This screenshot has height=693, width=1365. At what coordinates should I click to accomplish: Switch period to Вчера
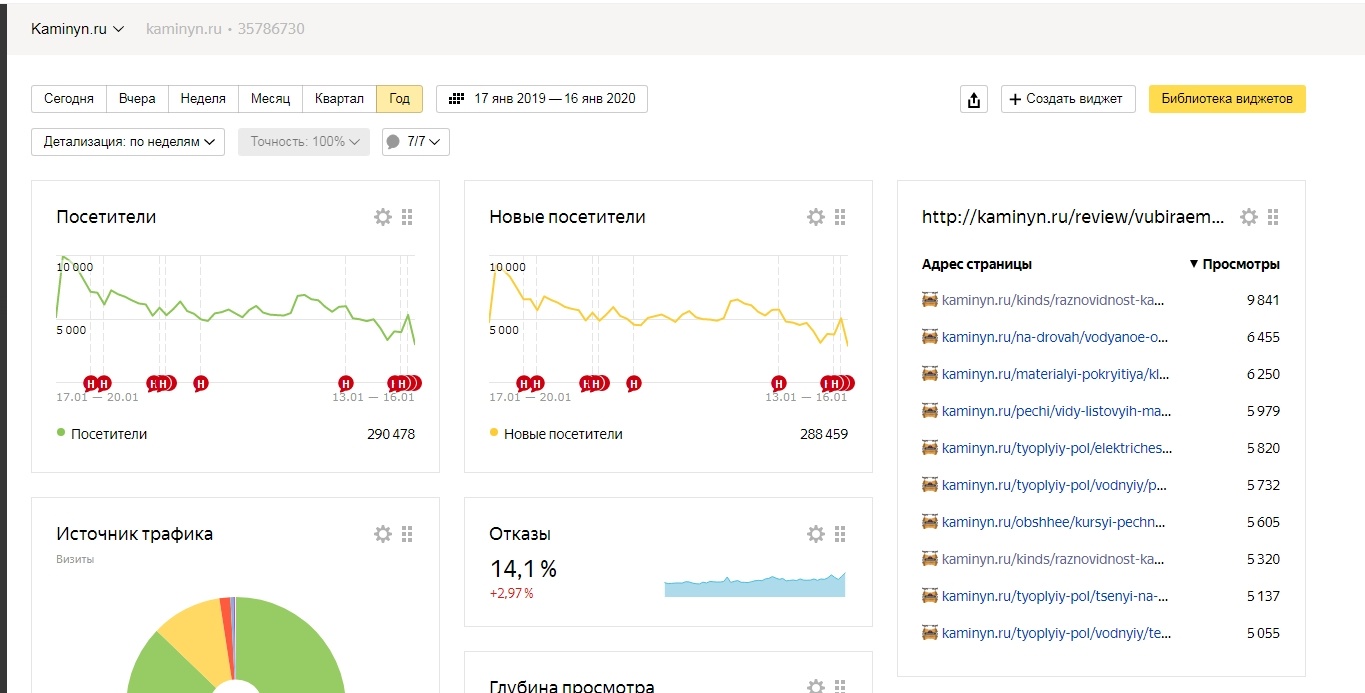coord(137,99)
